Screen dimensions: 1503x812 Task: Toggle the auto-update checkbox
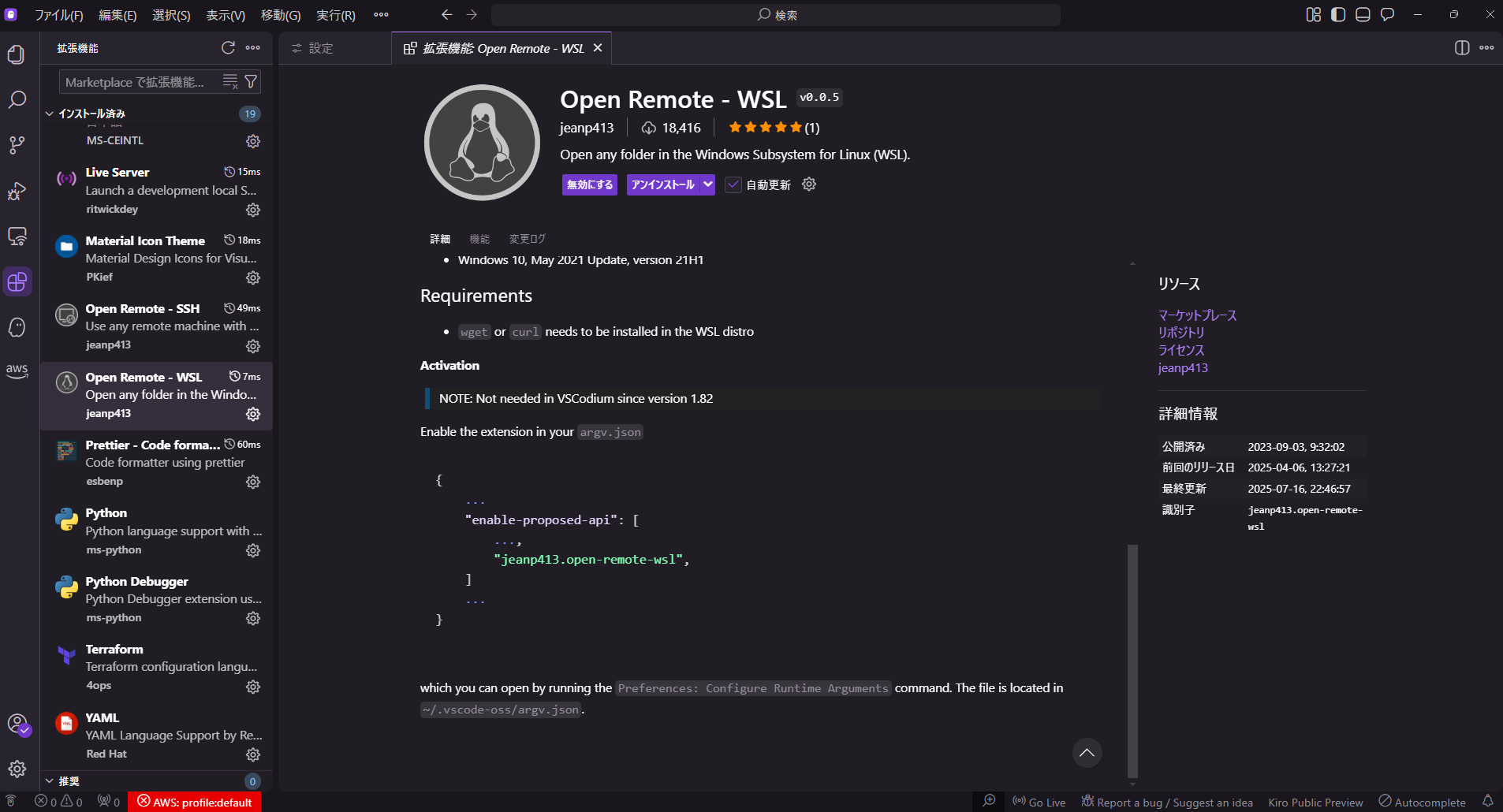pos(733,184)
